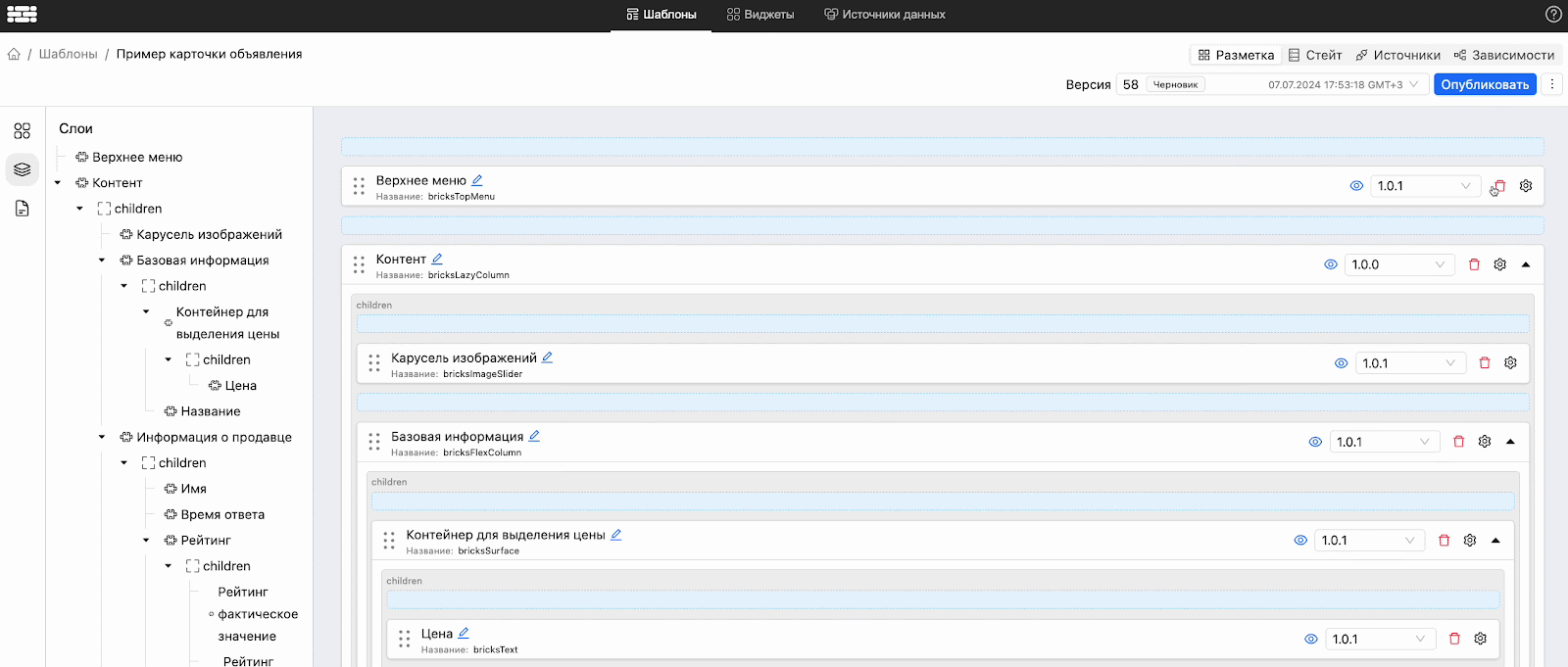The width and height of the screenshot is (1568, 667).
Task: Collapse Контент node in layers tree
Action: point(58,183)
